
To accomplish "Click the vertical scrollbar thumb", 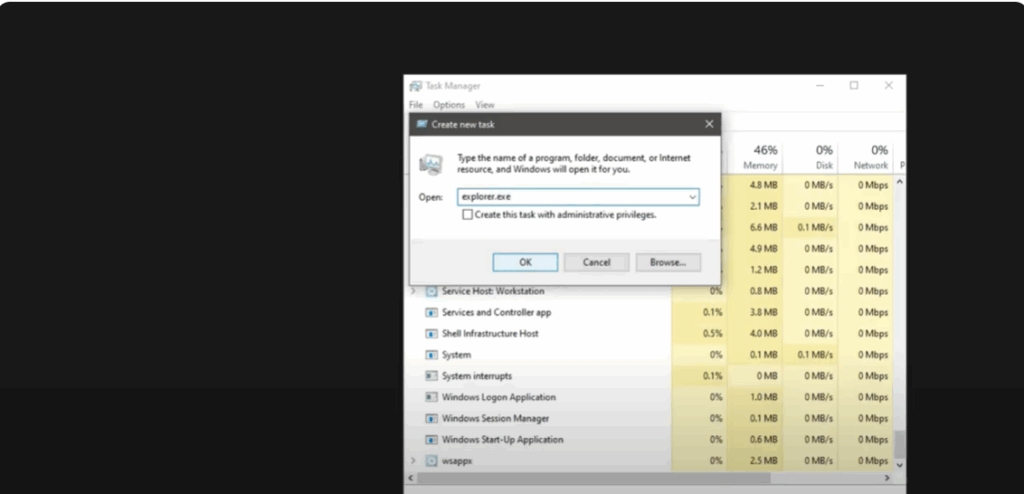I will click(x=899, y=444).
